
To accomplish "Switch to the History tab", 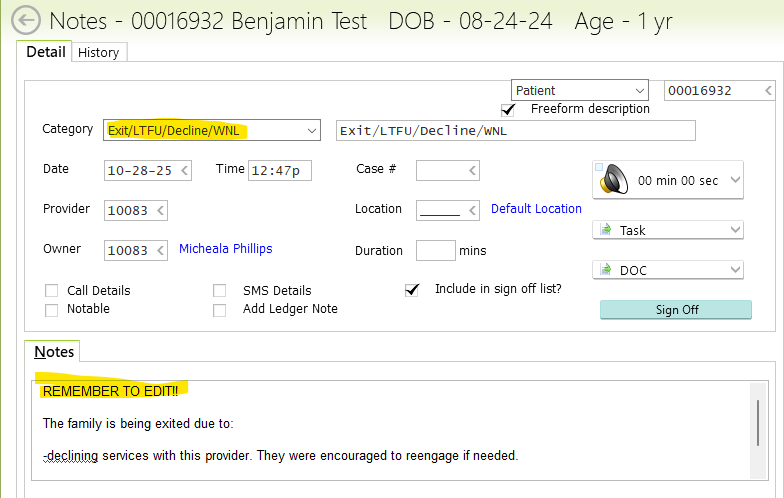I will pyautogui.click(x=98, y=52).
